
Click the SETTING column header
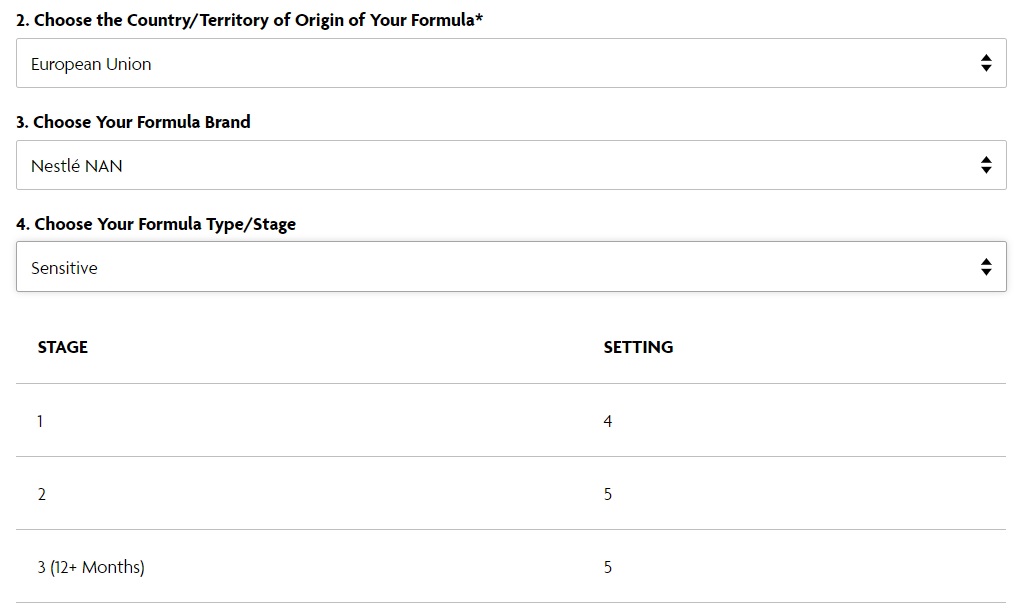coord(638,347)
